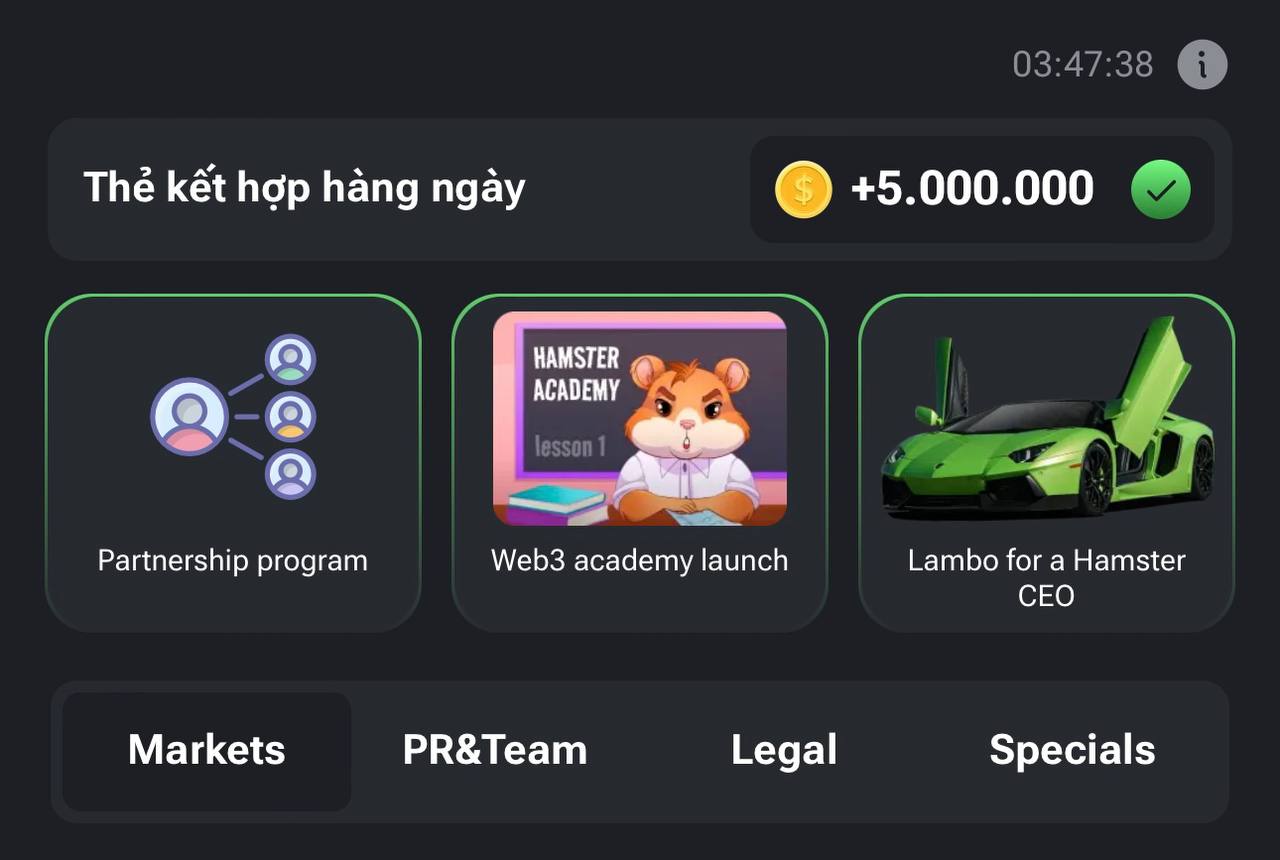Image resolution: width=1280 pixels, height=860 pixels.
Task: Open the PR&Team tab
Action: [x=495, y=750]
